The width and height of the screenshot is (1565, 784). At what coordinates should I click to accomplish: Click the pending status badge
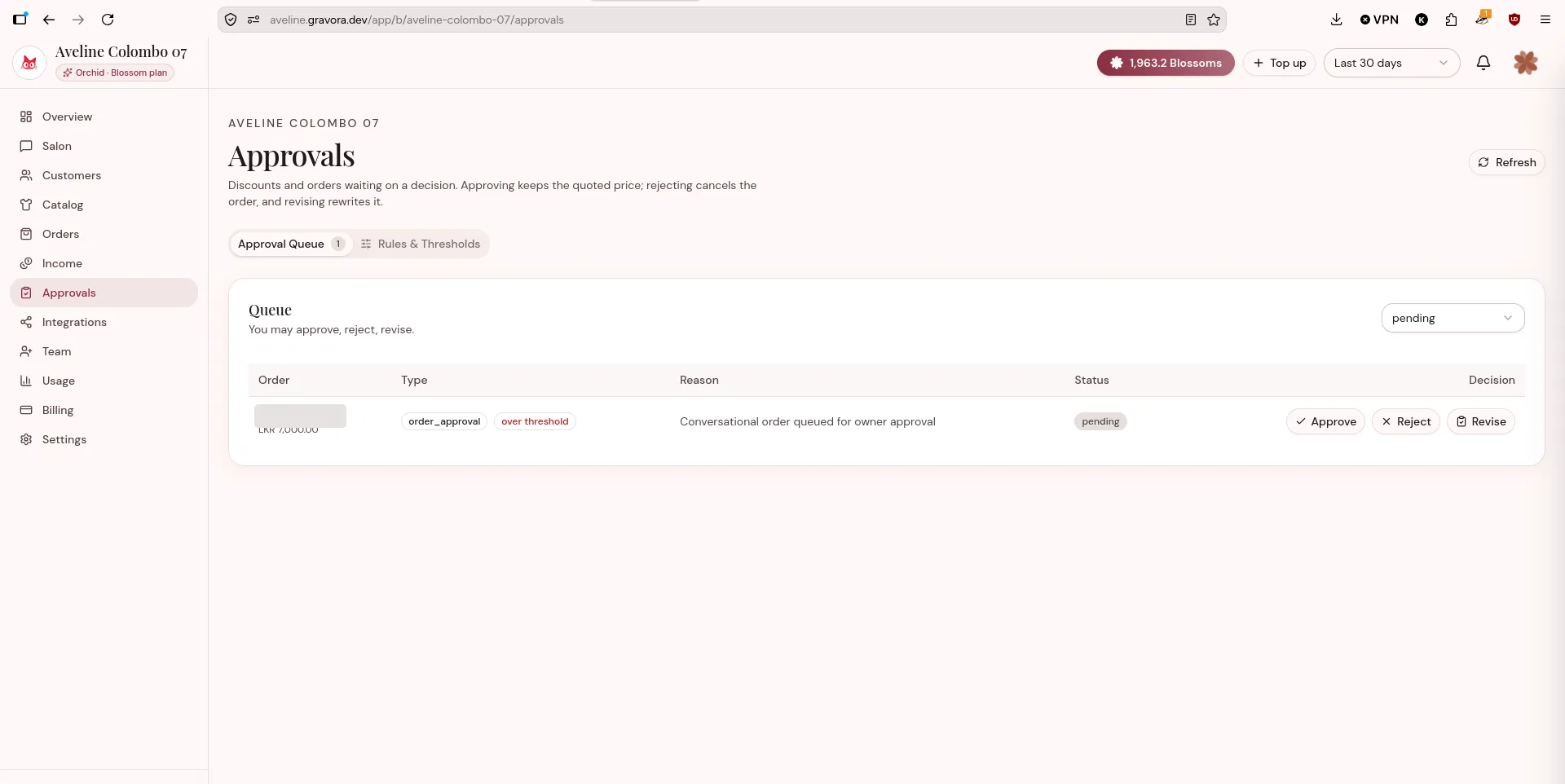click(x=1100, y=421)
